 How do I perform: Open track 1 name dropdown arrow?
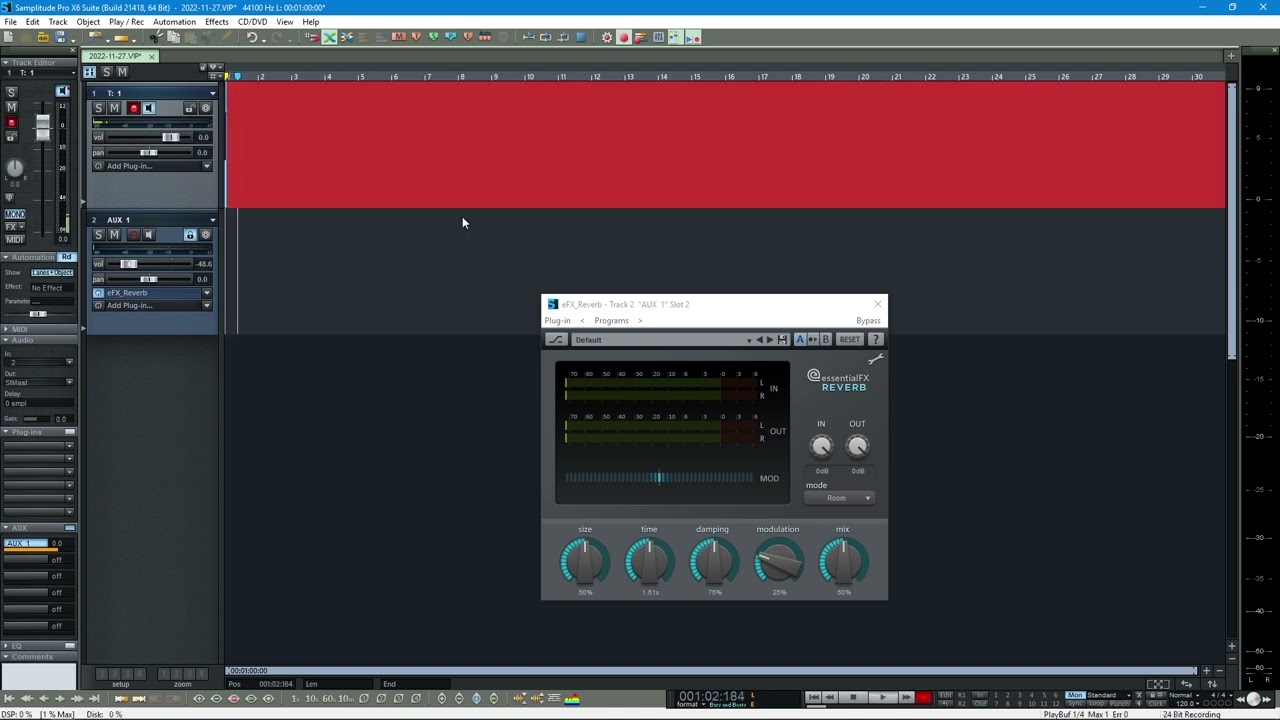tap(212, 93)
